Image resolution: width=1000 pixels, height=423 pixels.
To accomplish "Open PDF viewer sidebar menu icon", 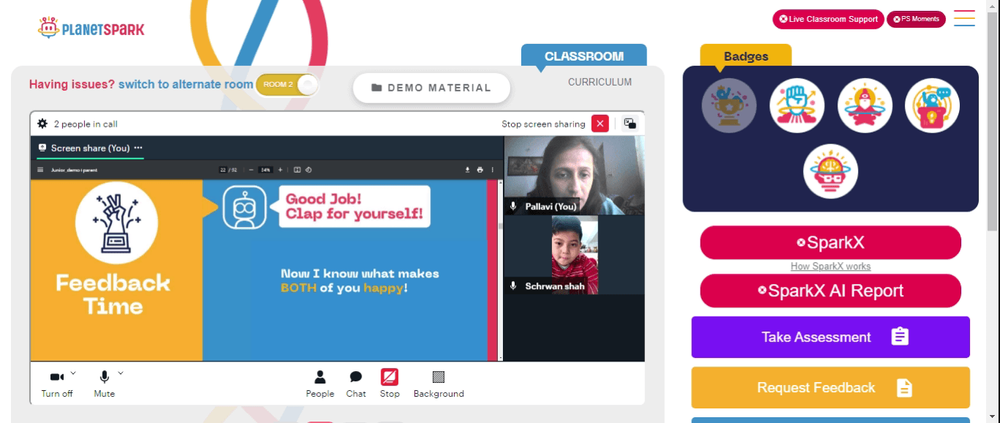I will tap(41, 170).
